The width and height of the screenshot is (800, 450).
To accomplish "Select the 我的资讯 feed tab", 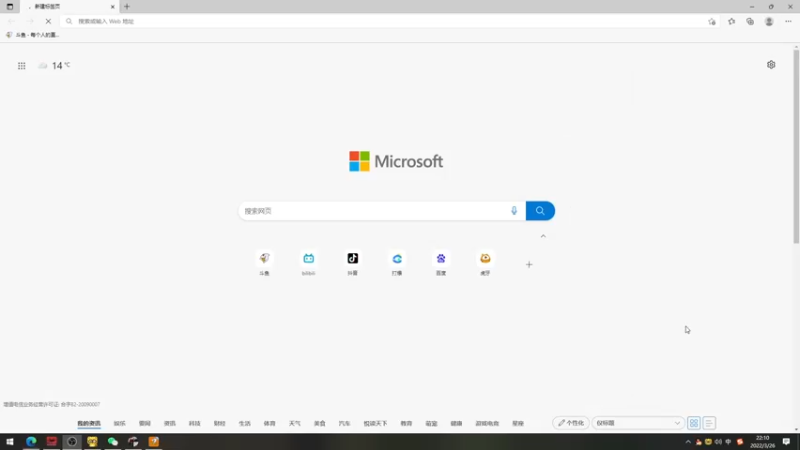I will point(89,423).
